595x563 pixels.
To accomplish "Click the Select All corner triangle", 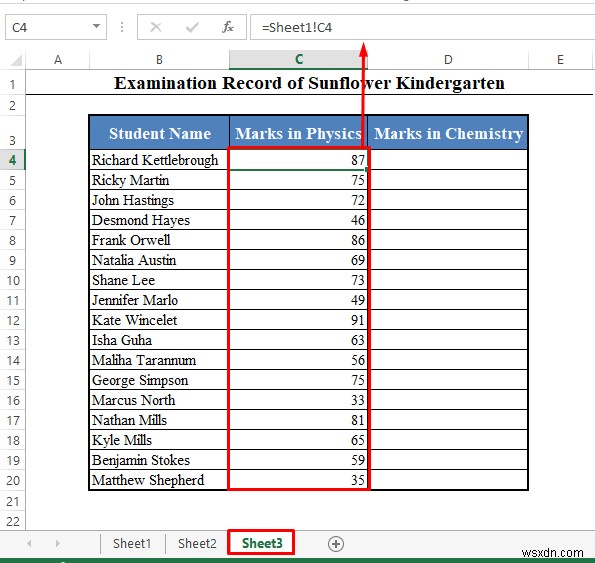I will pos(16,60).
